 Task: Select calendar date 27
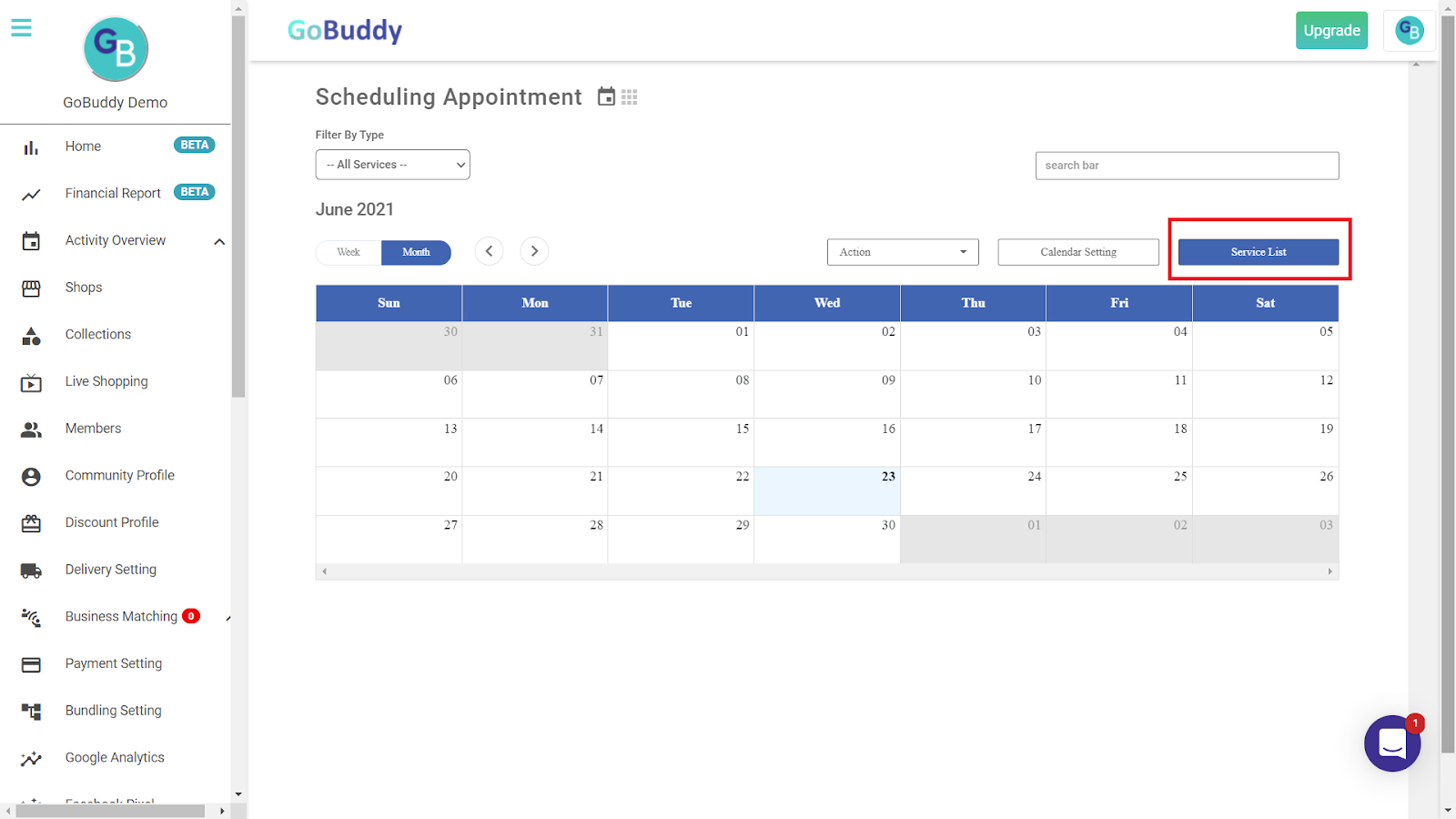pos(389,540)
